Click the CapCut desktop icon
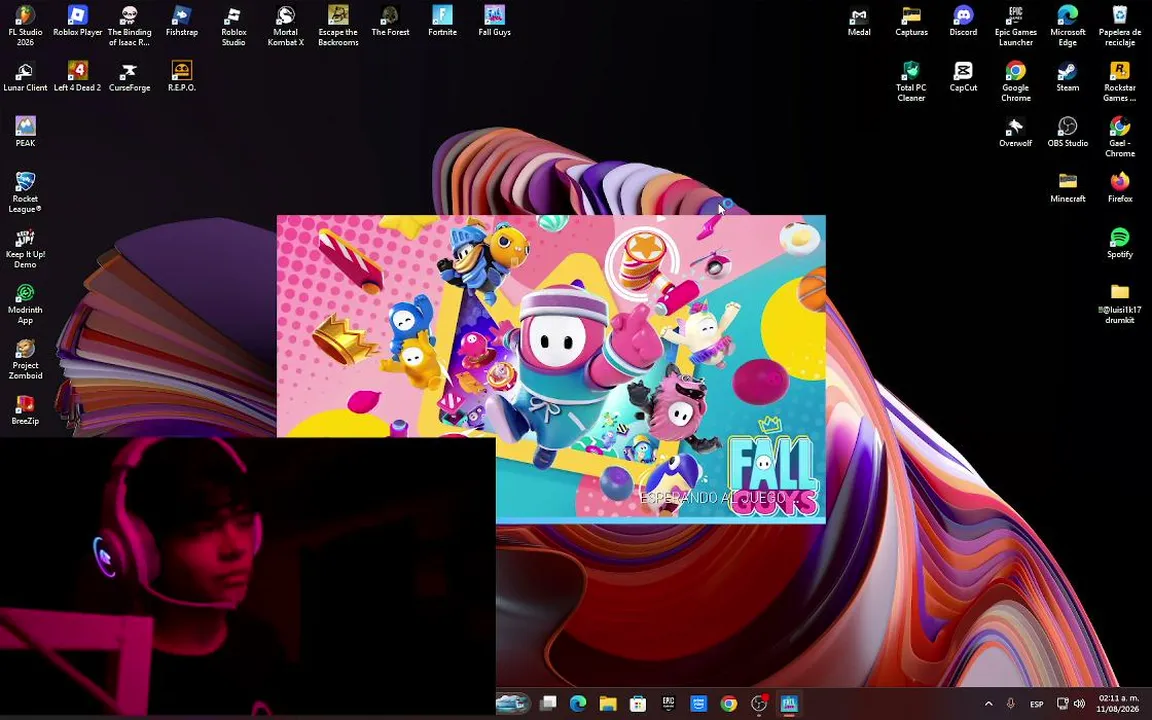1152x720 pixels. (x=963, y=76)
